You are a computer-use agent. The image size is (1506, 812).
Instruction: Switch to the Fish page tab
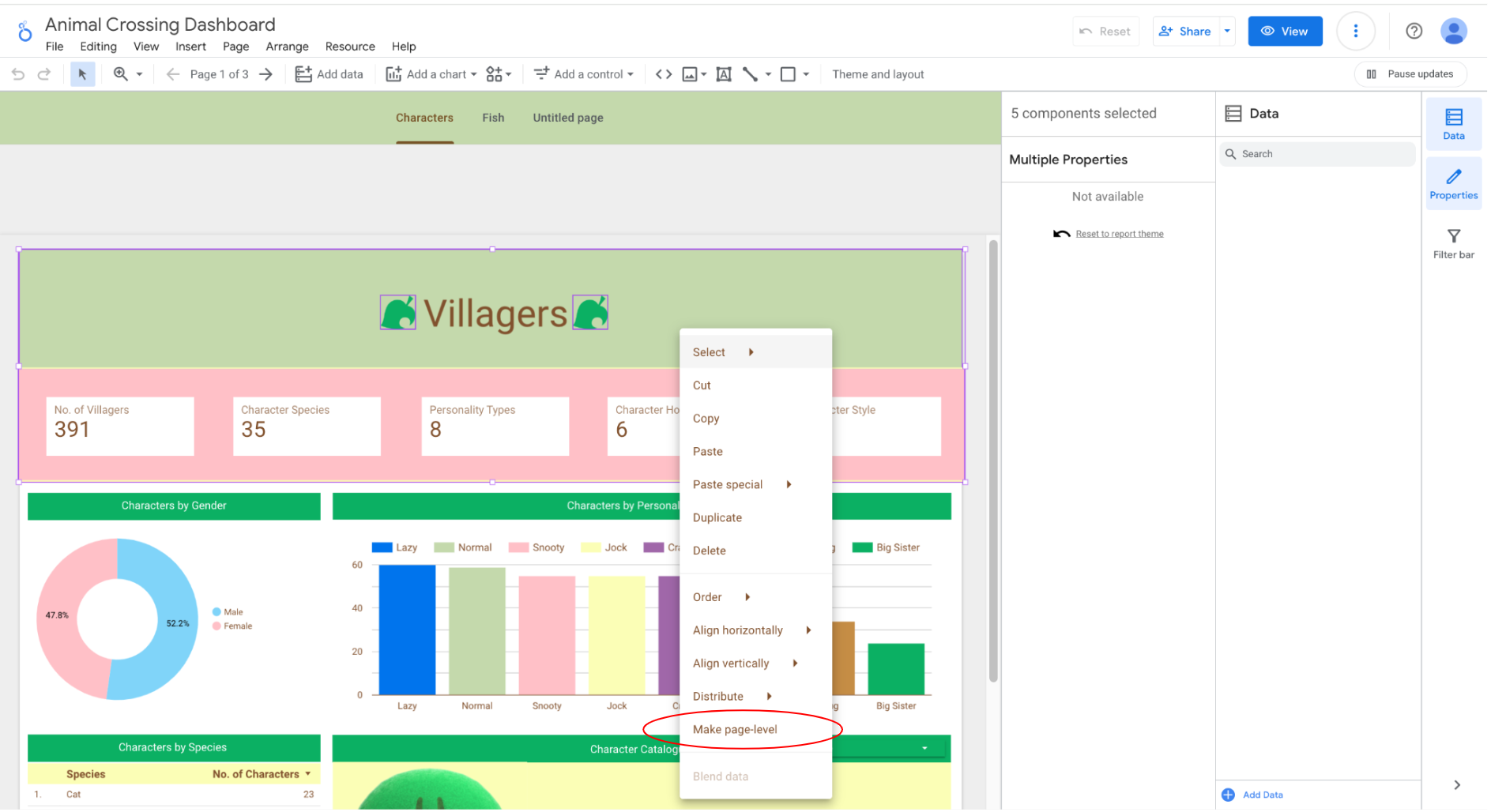(x=493, y=118)
